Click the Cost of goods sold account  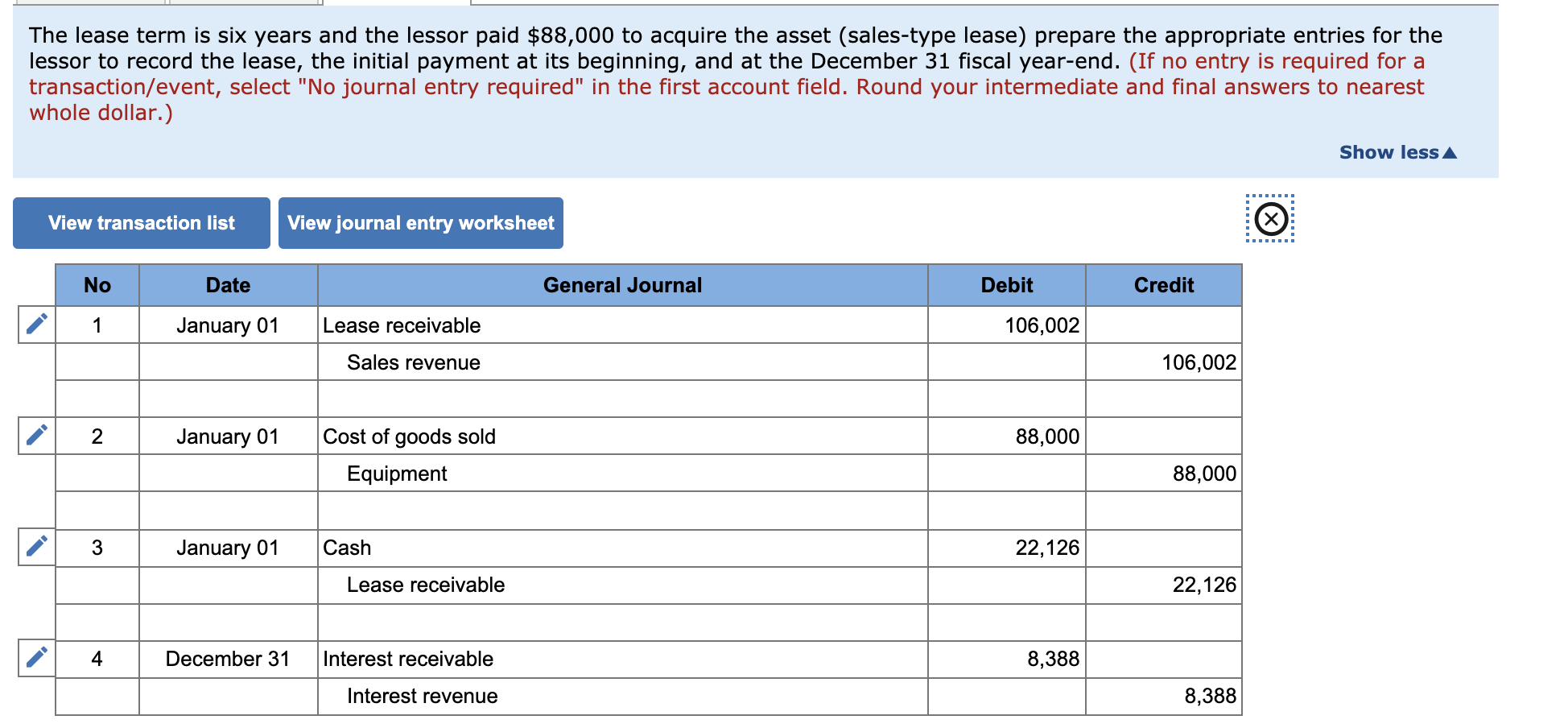[x=623, y=436]
